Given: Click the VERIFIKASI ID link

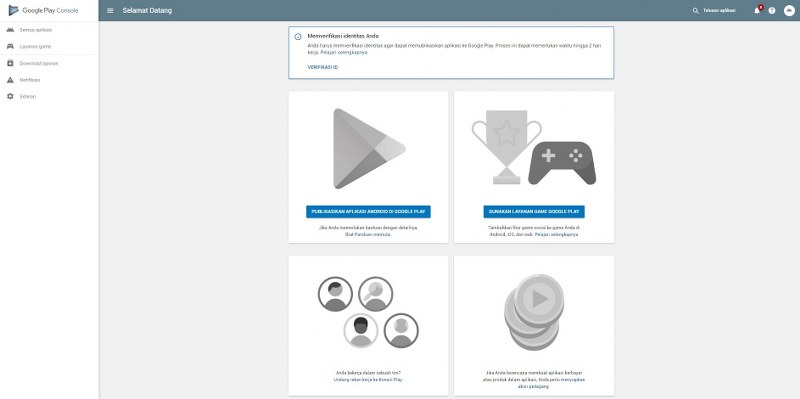Looking at the screenshot, I should tap(322, 67).
